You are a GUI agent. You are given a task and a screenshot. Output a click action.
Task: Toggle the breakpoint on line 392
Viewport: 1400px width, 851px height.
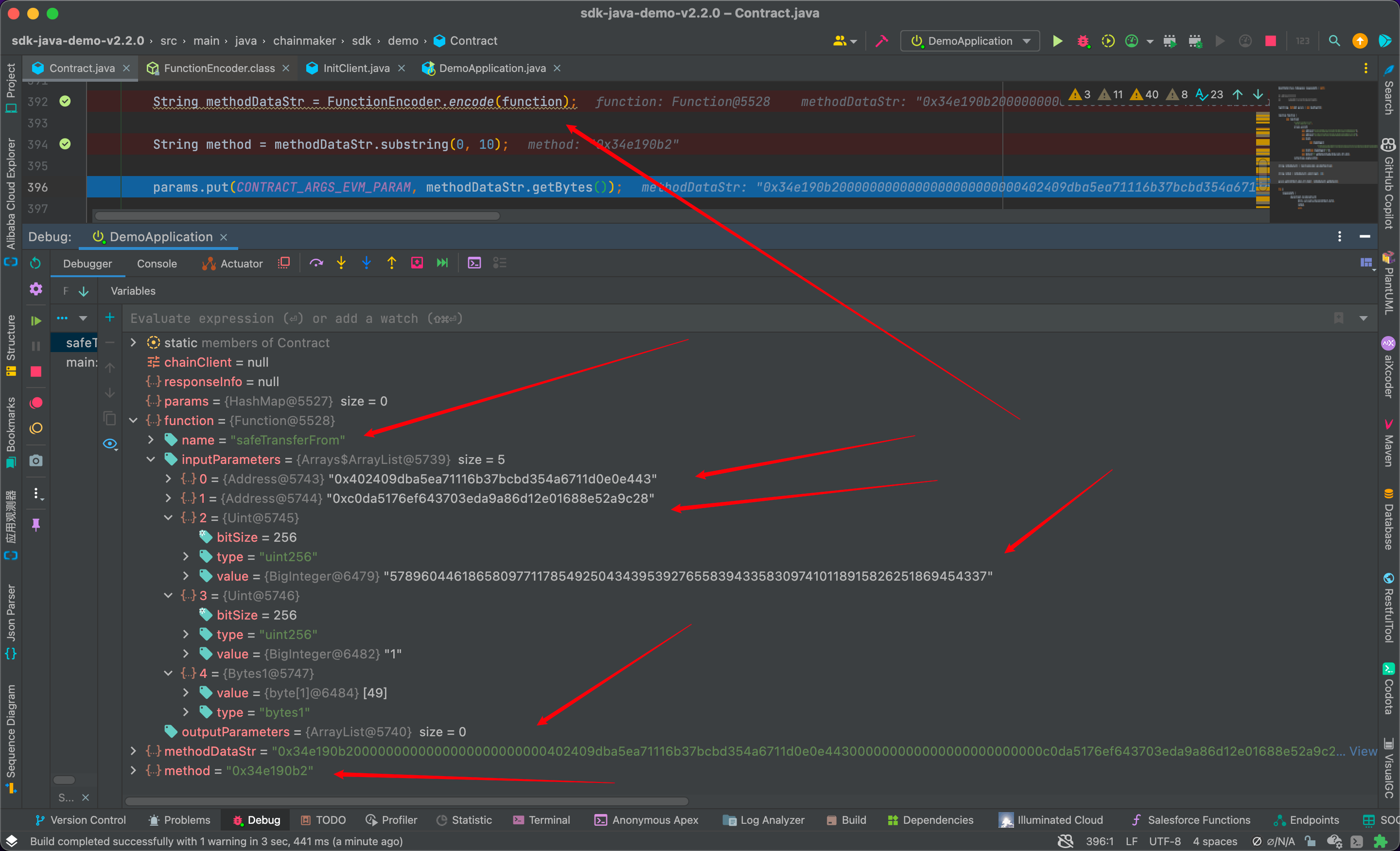65,101
